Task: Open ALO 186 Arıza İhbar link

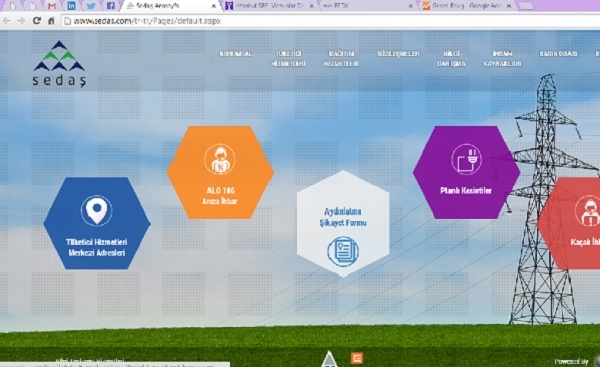Action: pyautogui.click(x=220, y=196)
